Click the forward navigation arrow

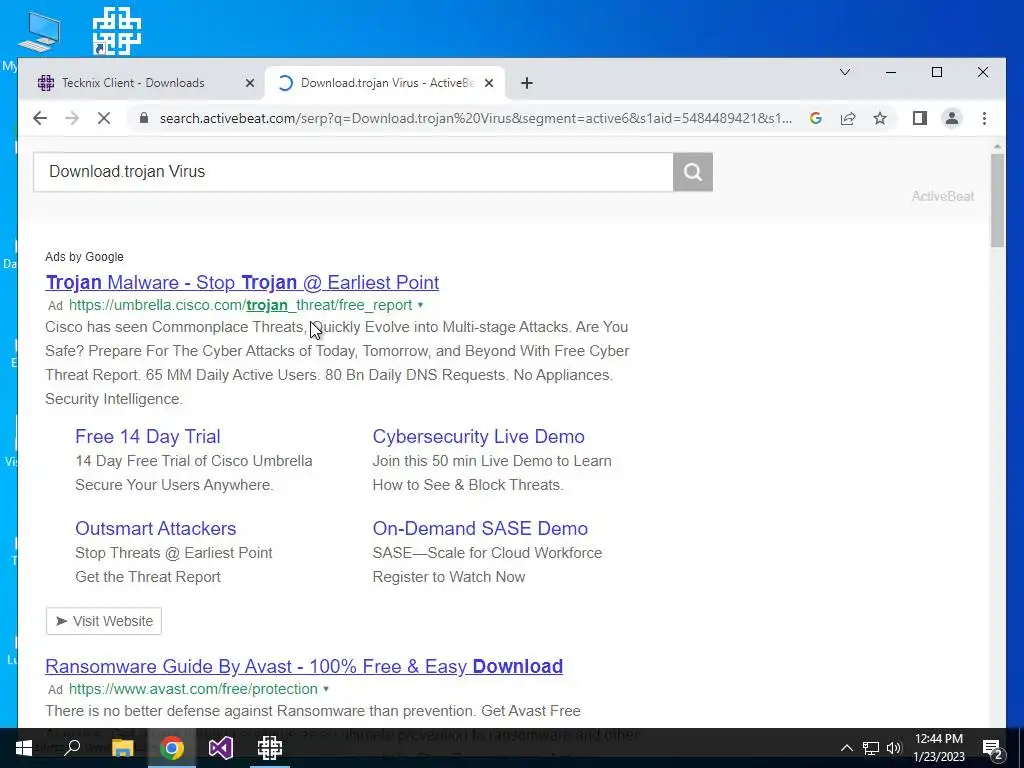tap(72, 118)
